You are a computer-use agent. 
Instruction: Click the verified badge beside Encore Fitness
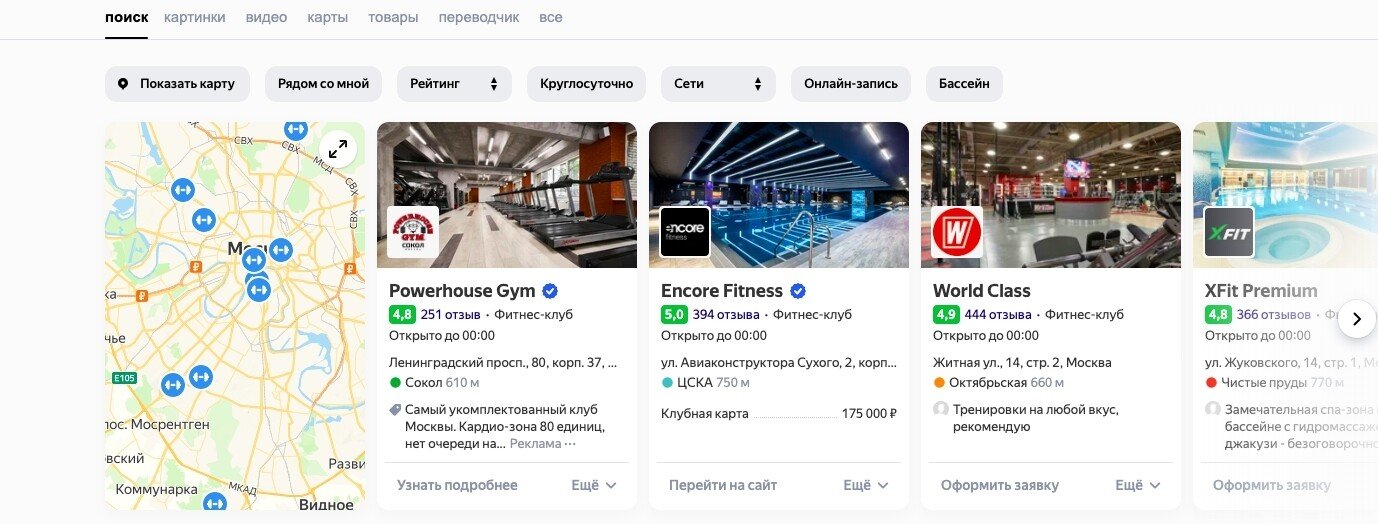click(x=798, y=291)
